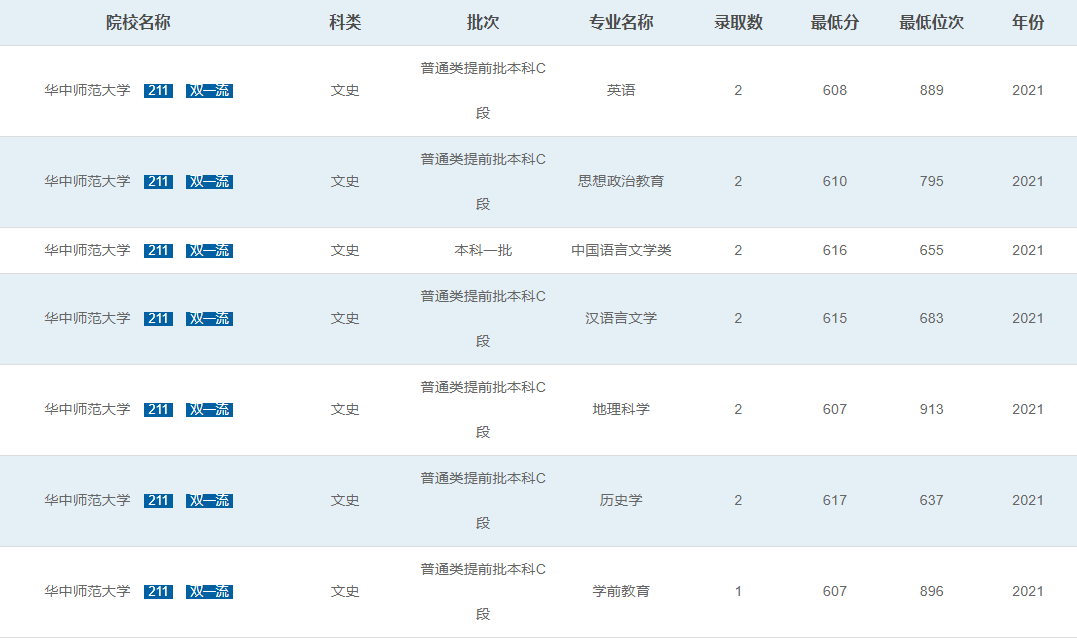Click 华中师范大学 in the 地理科学 row

(87, 409)
